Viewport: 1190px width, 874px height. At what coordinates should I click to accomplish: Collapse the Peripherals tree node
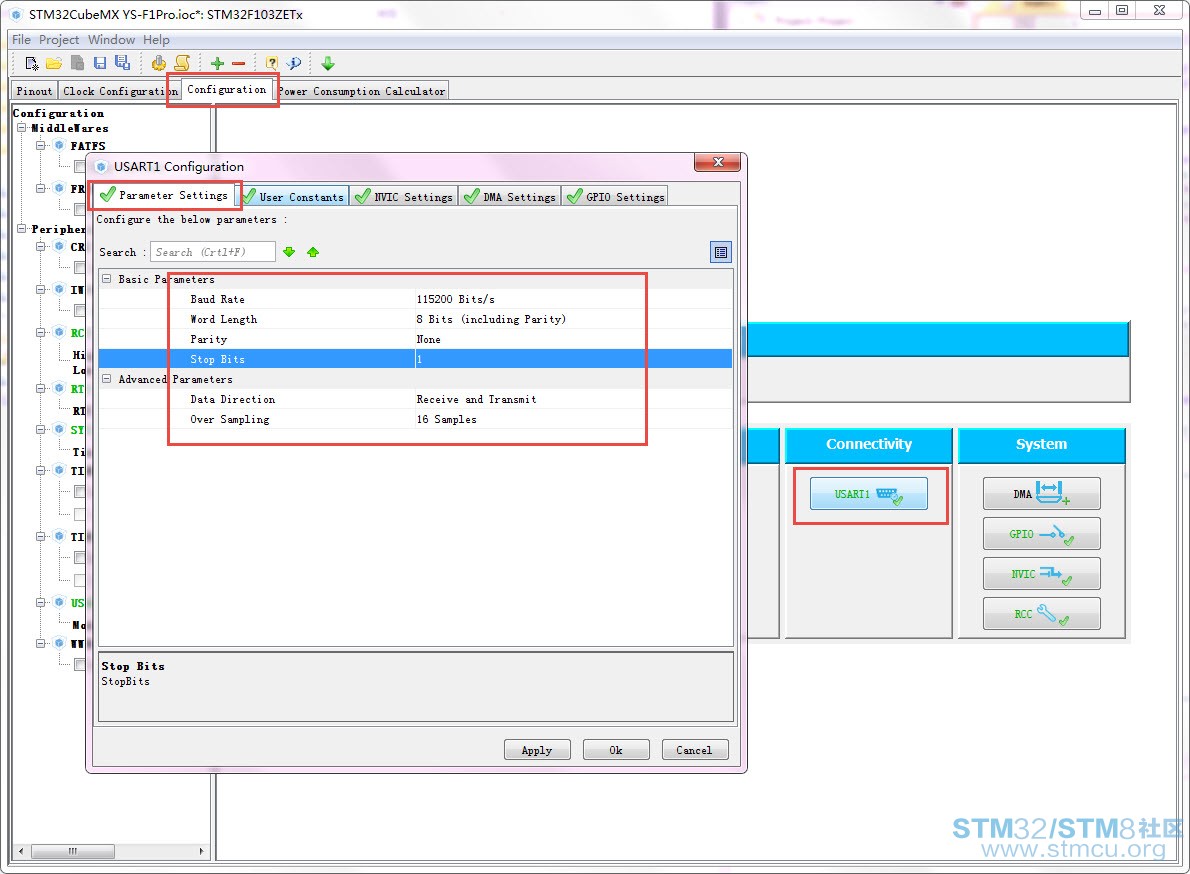click(x=22, y=228)
